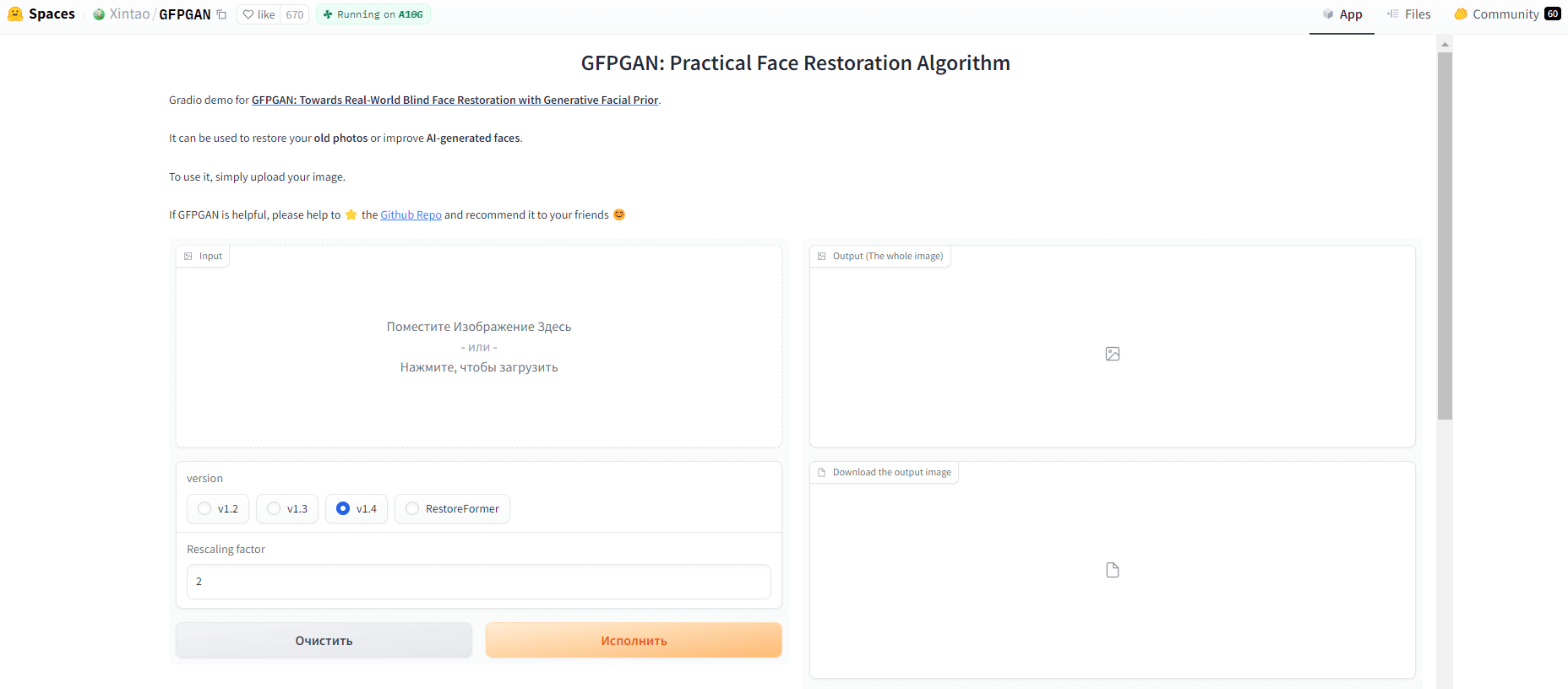Select the v1.2 version option

click(204, 508)
